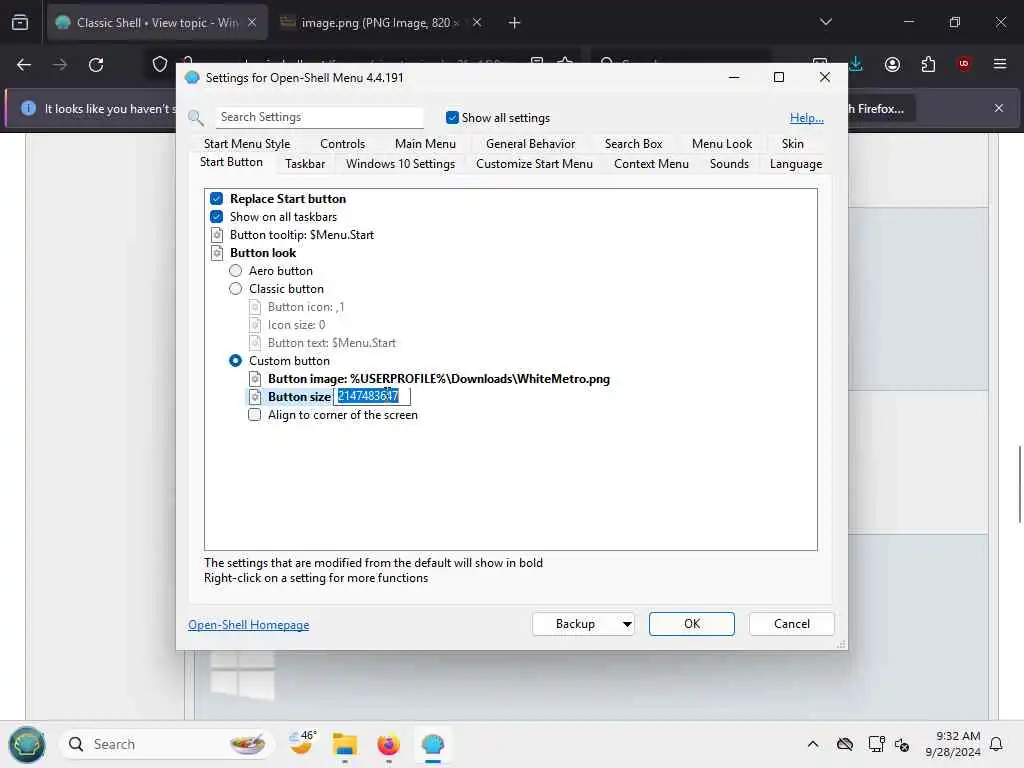Maximize the Open-Shell settings window
This screenshot has height=768, width=1024.
click(x=778, y=78)
